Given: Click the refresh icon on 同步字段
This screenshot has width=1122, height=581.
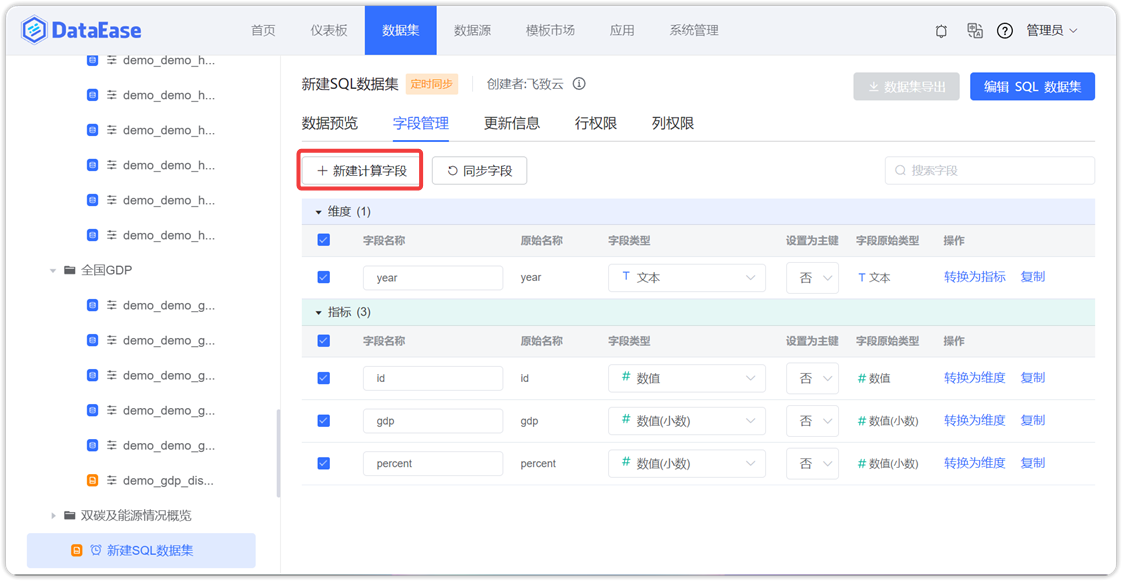Looking at the screenshot, I should pyautogui.click(x=452, y=171).
